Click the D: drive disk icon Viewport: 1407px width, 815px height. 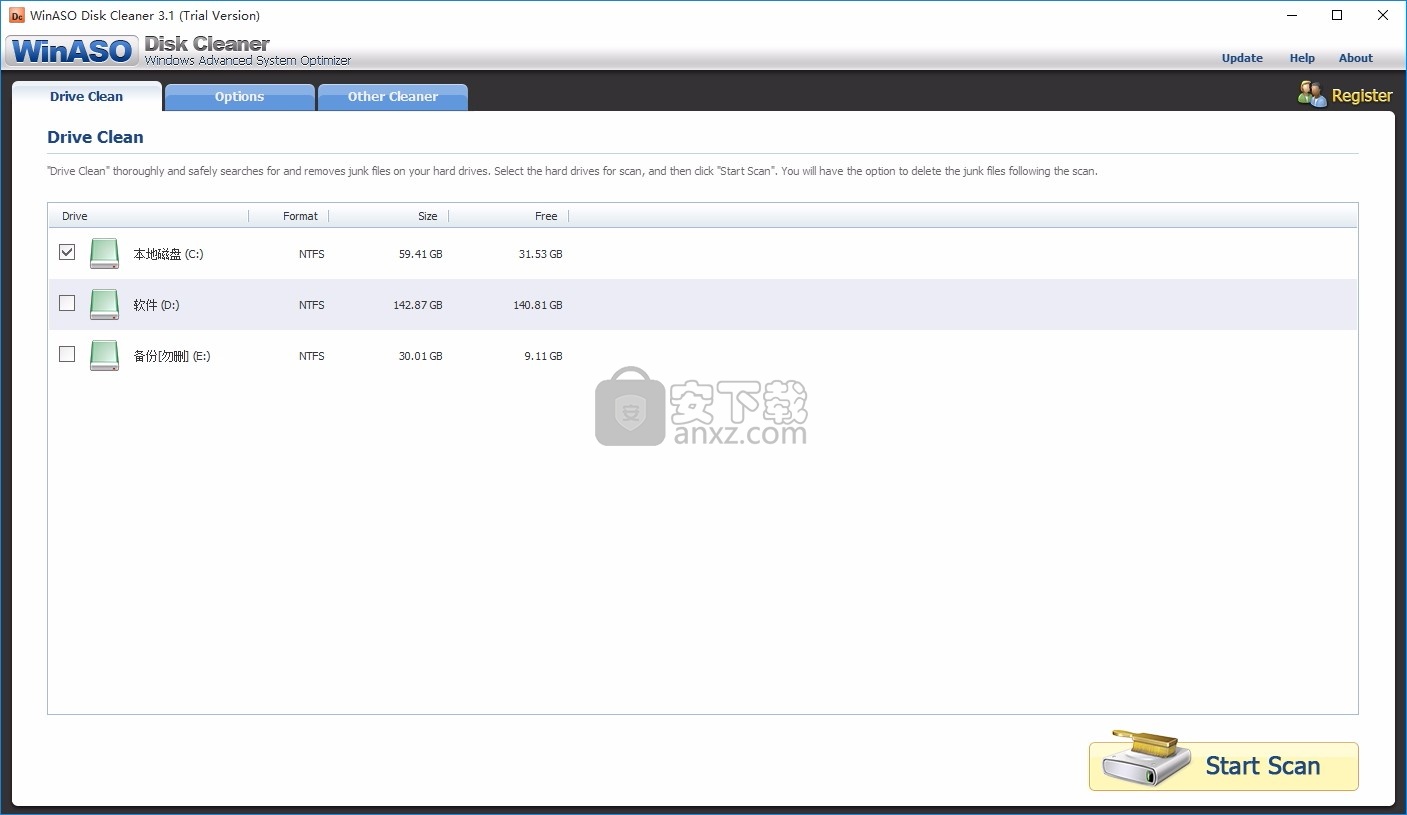104,304
